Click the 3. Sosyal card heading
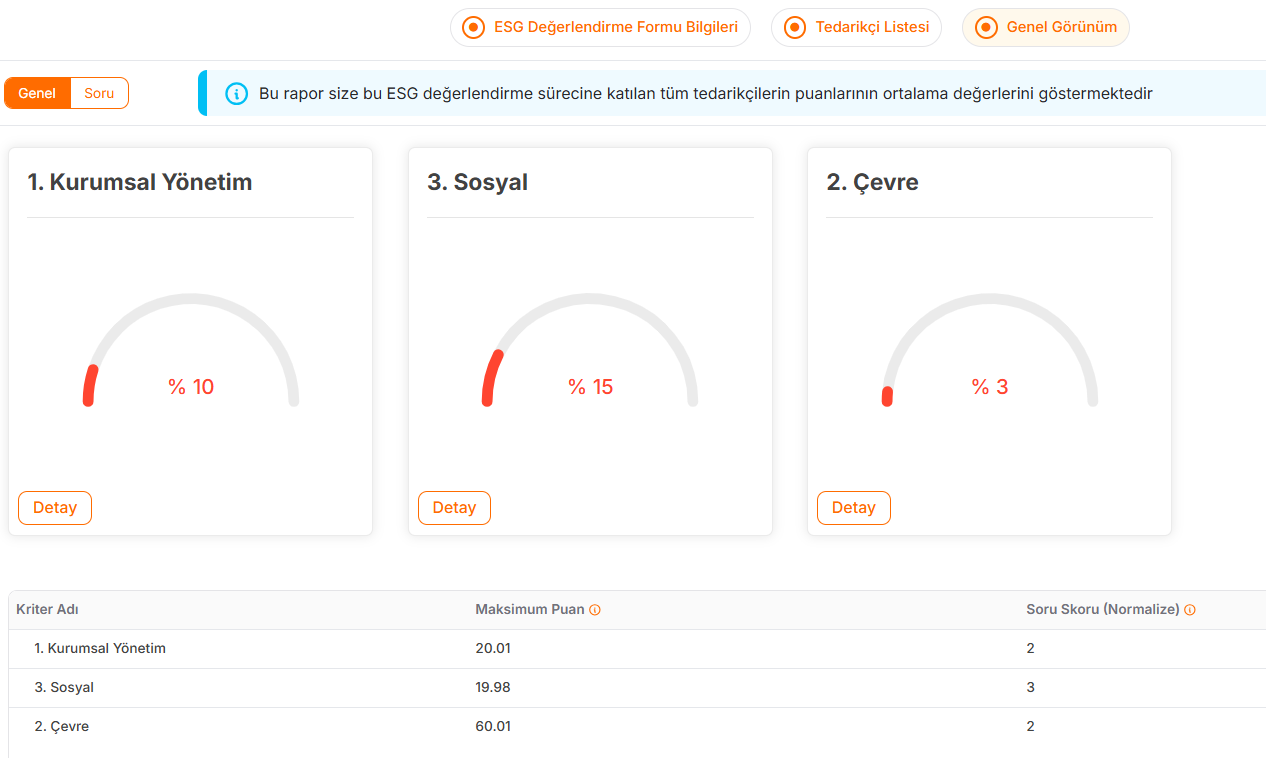1266x758 pixels. [x=477, y=182]
